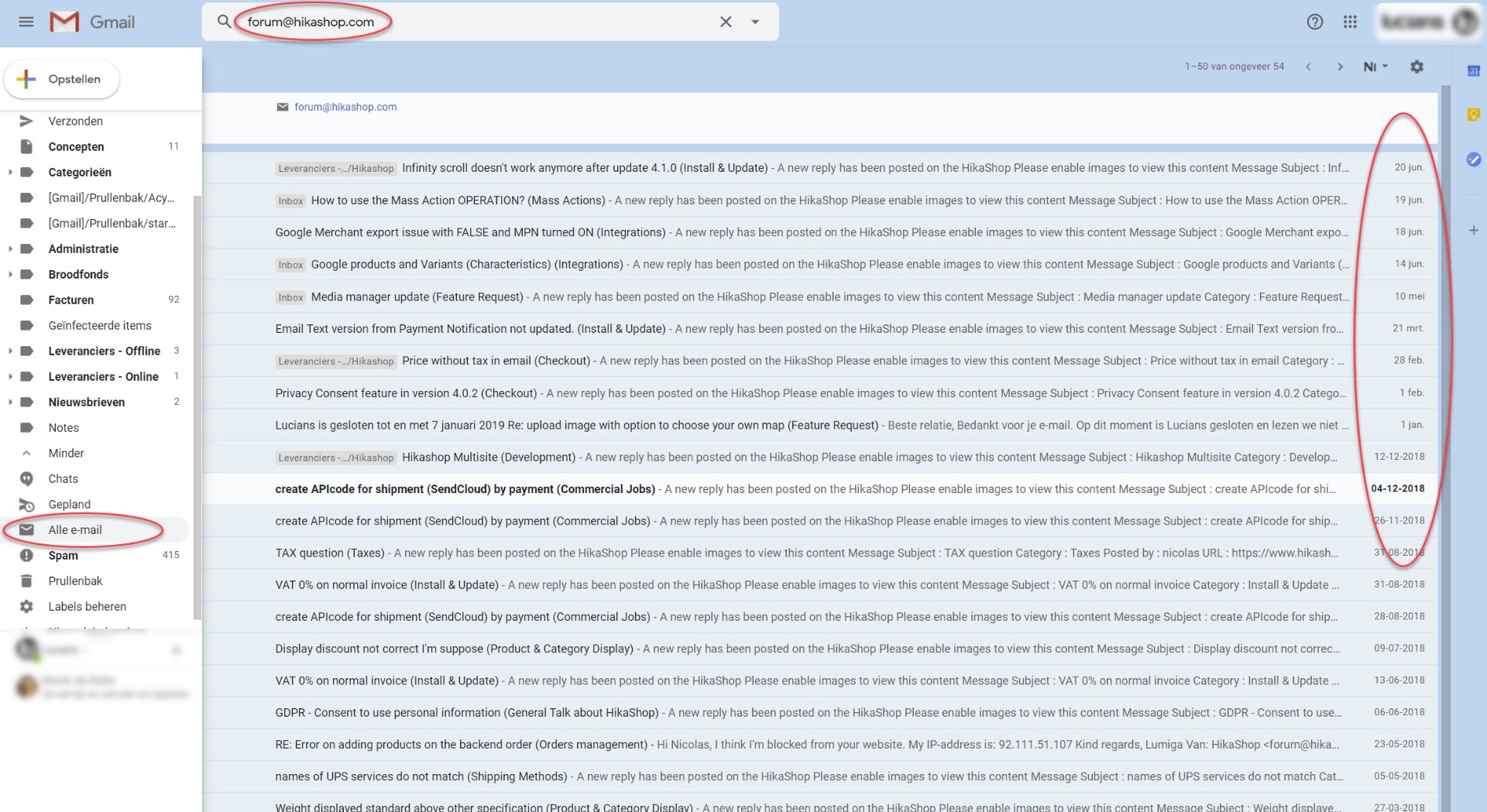
Task: Open the names of UPS services email
Action: (819, 777)
